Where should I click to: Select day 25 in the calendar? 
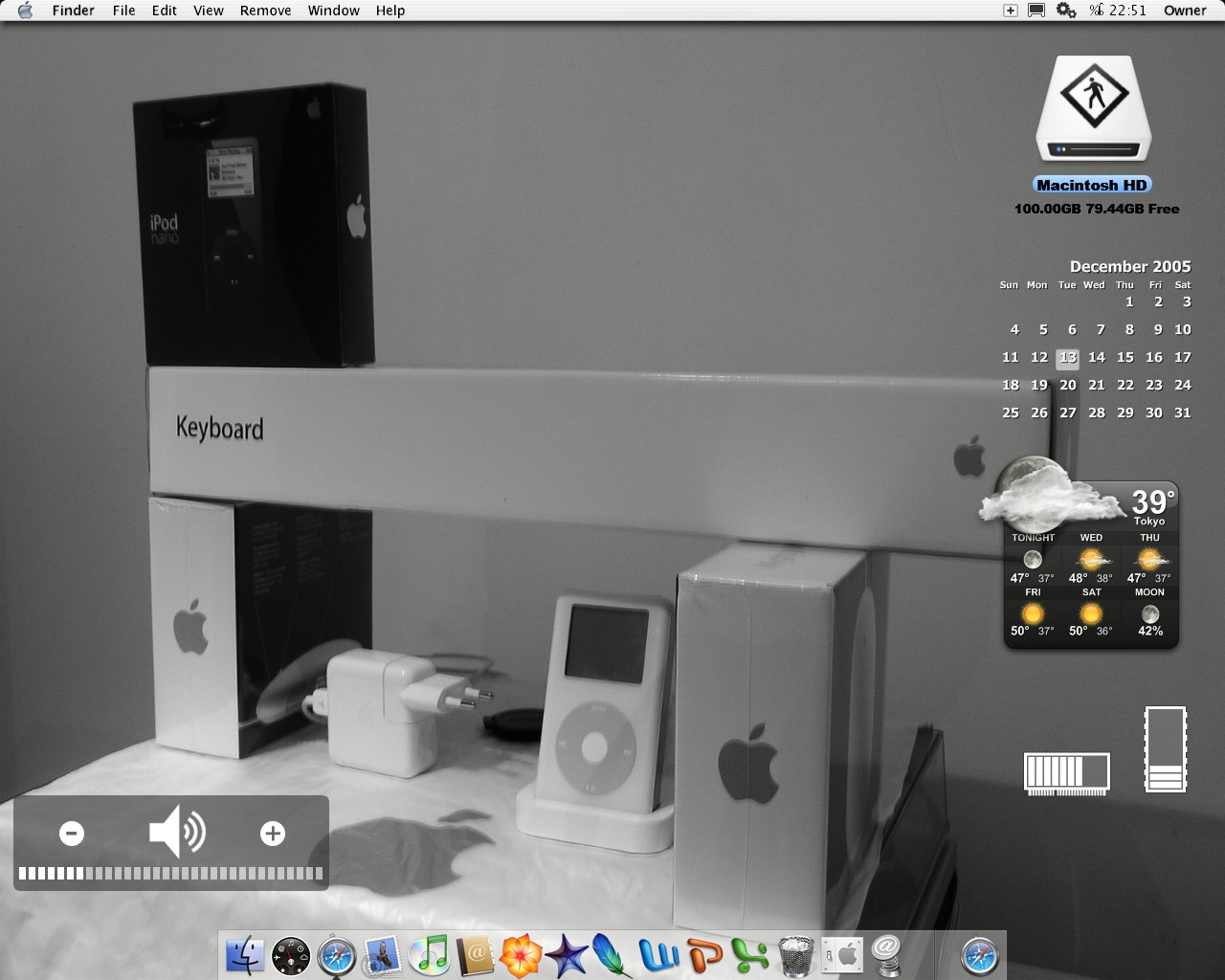[x=1011, y=412]
